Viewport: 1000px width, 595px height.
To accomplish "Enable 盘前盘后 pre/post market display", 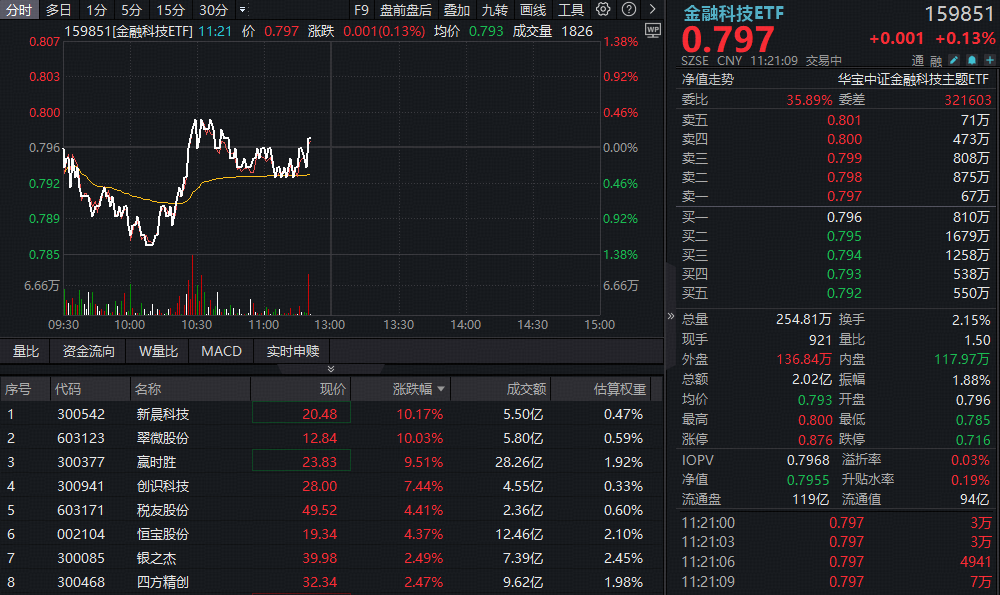I will (407, 10).
